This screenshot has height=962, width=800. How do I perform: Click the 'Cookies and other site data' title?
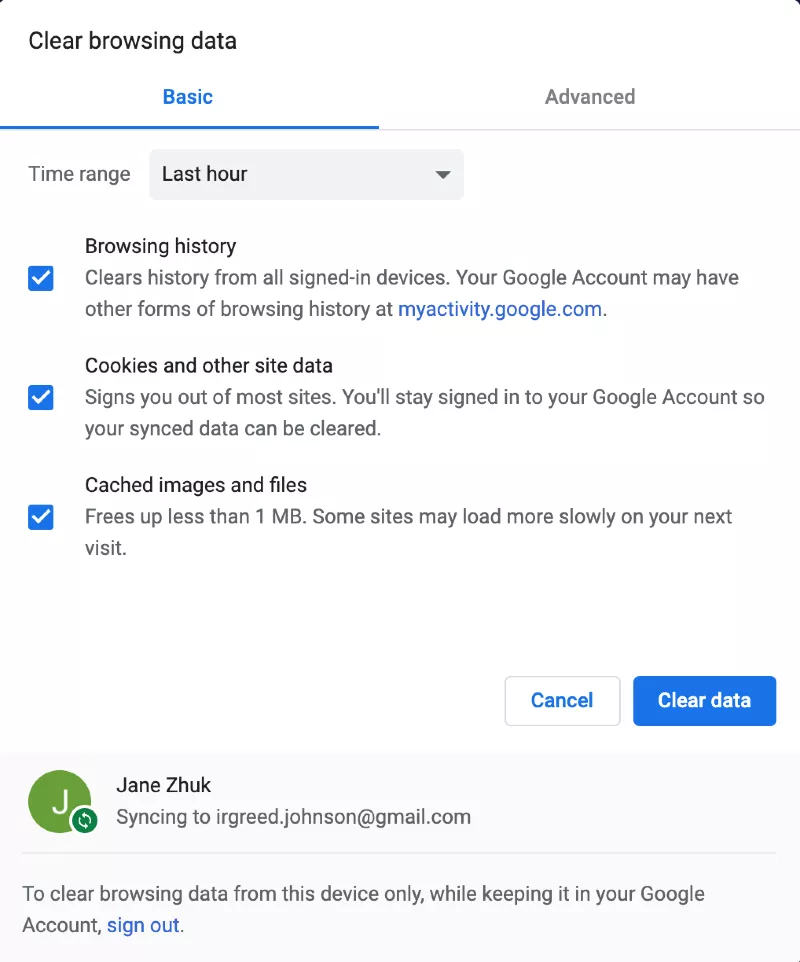click(x=208, y=365)
